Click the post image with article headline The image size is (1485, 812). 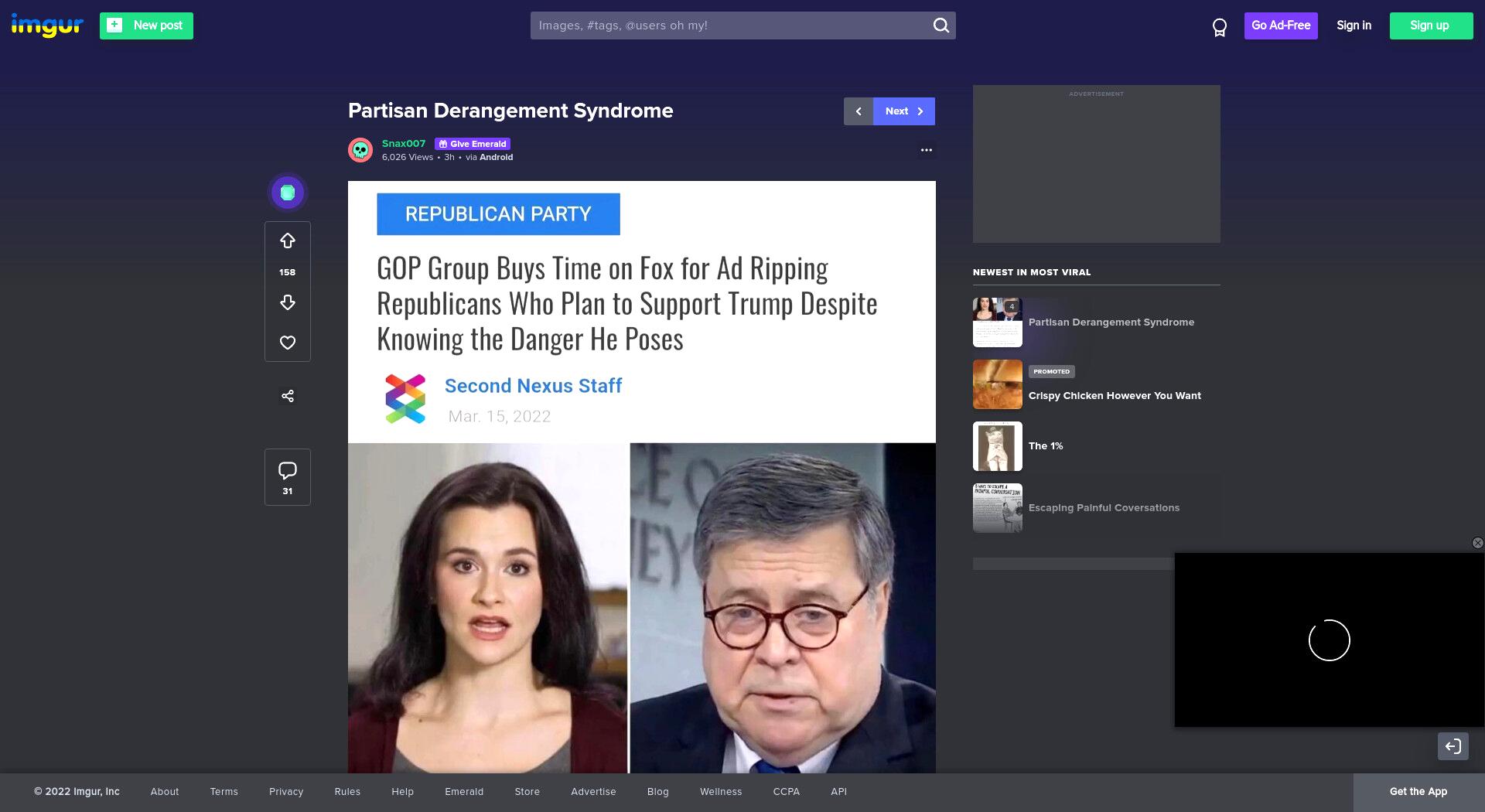pos(642,477)
